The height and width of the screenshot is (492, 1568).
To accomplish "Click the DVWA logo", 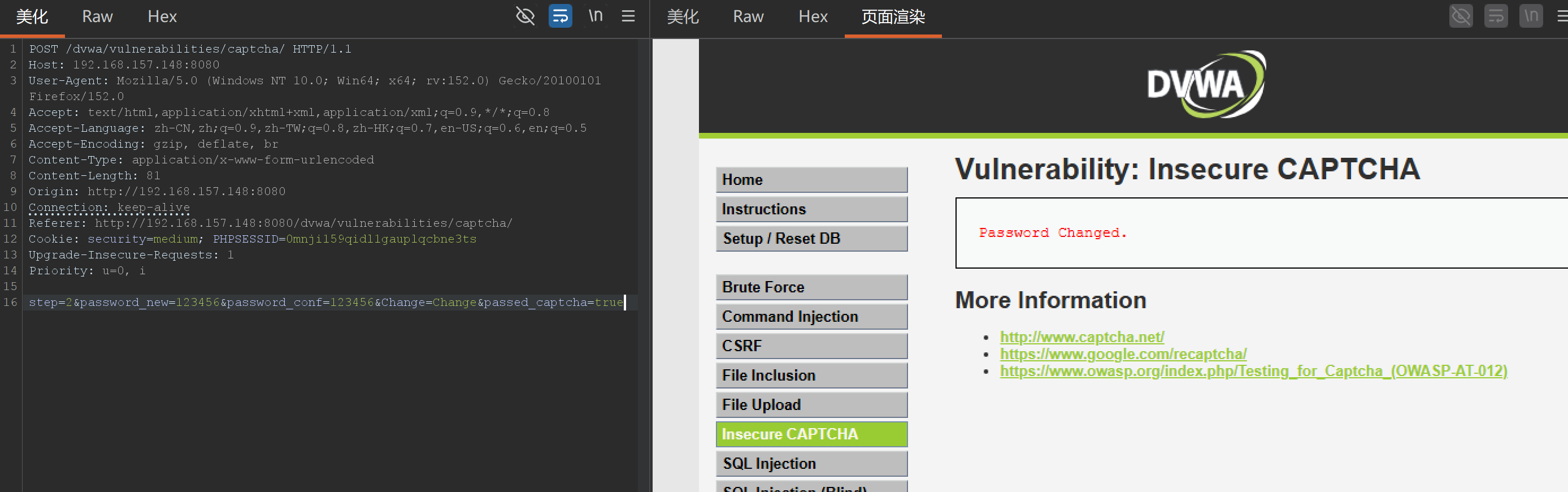I will [x=1206, y=84].
